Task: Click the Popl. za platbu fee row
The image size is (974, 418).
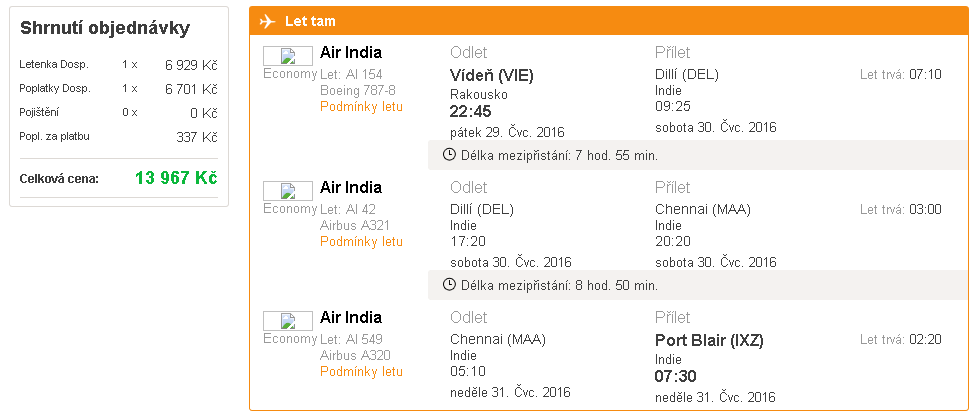Action: (x=119, y=137)
